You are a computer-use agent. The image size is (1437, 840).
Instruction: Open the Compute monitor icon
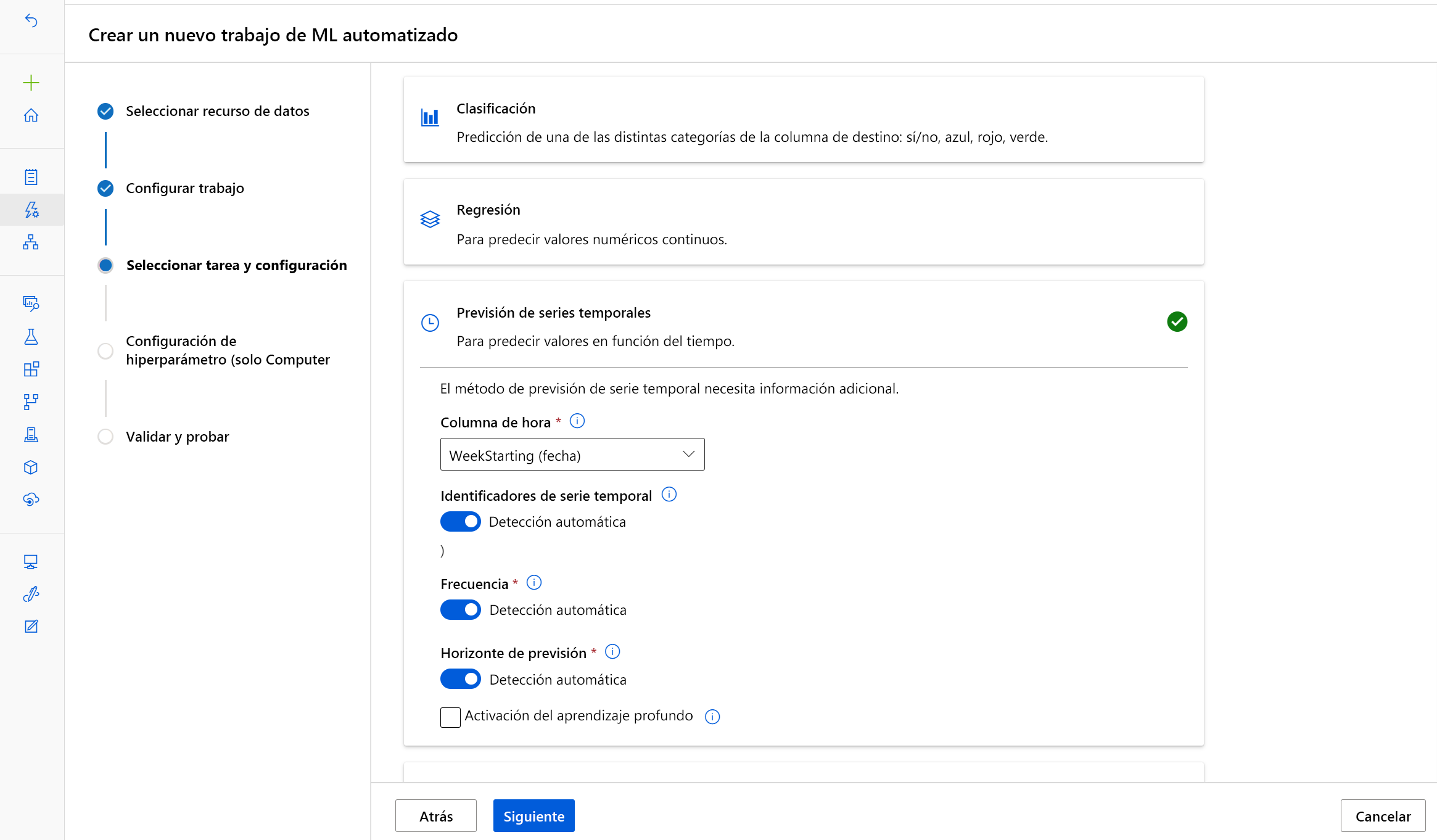coord(31,561)
